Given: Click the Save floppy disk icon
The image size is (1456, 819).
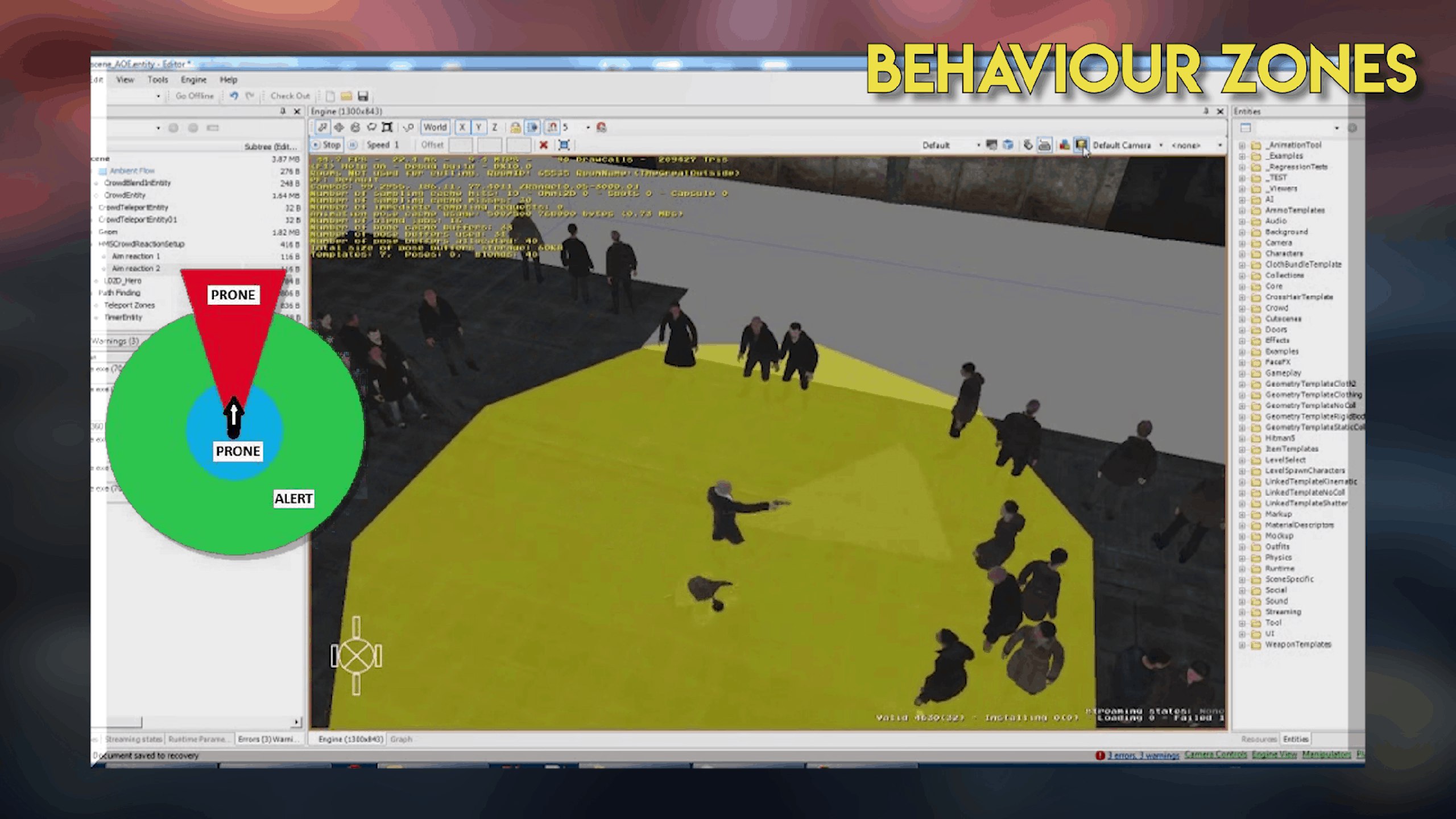Looking at the screenshot, I should (363, 96).
